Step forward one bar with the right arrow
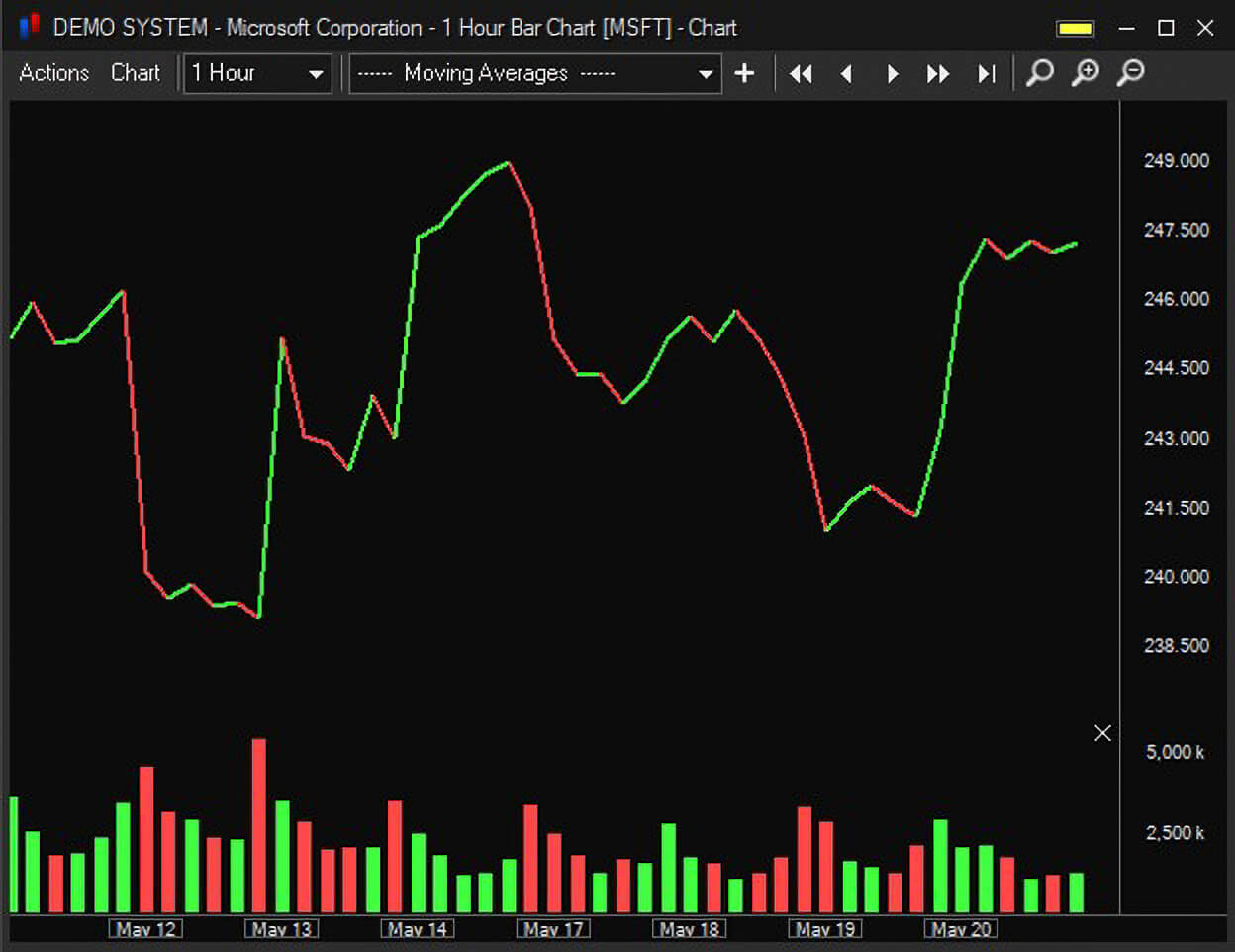 pos(893,74)
